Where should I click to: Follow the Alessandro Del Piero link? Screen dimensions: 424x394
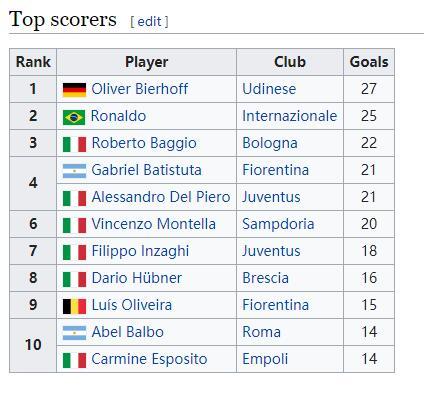pos(161,197)
